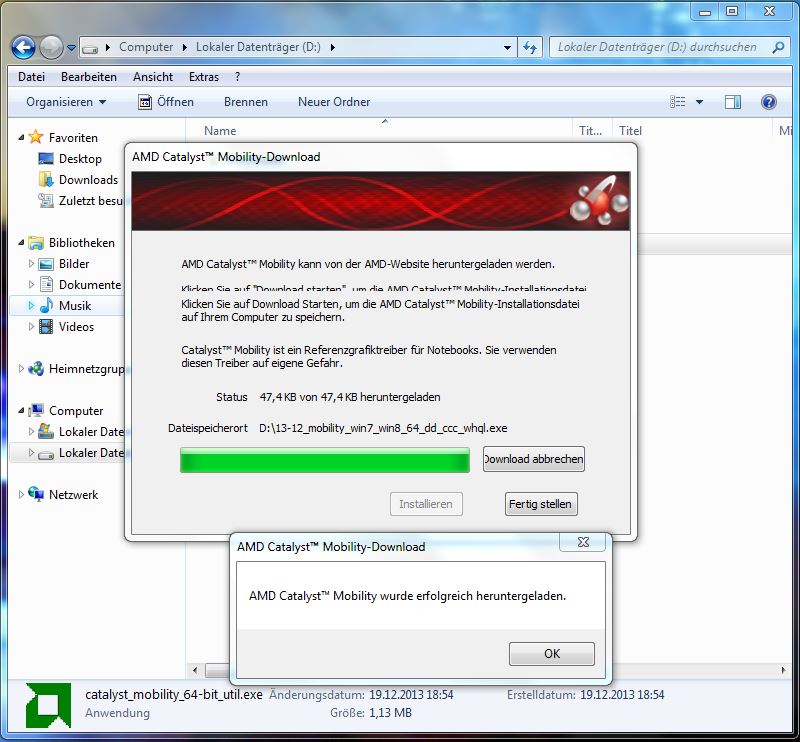Select Zuletzt besucht in Favoriten
Viewport: 800px width, 742px height.
point(82,201)
